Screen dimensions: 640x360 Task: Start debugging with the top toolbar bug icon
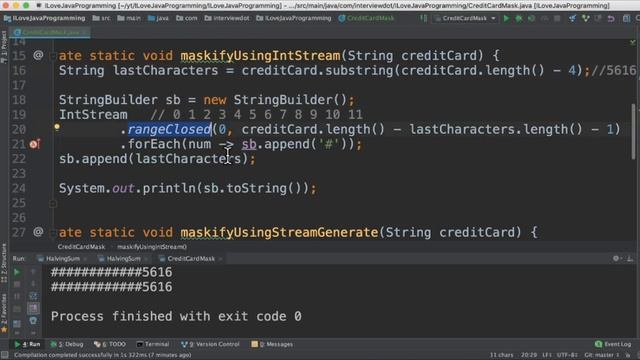[519, 18]
